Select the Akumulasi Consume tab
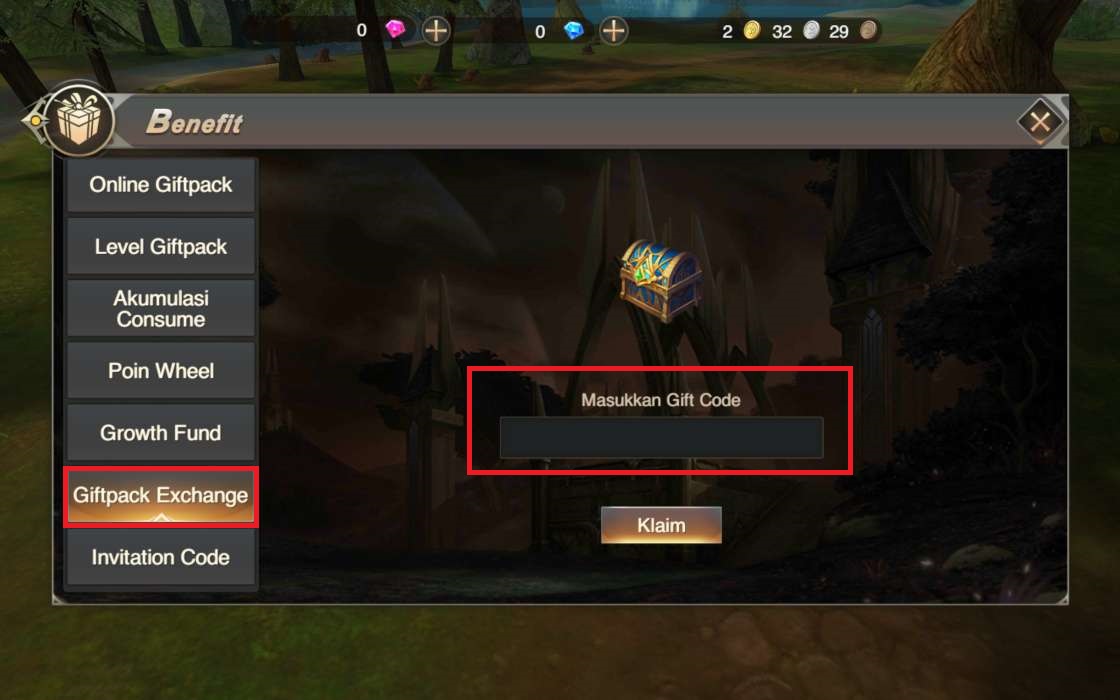The image size is (1120, 700). [161, 309]
